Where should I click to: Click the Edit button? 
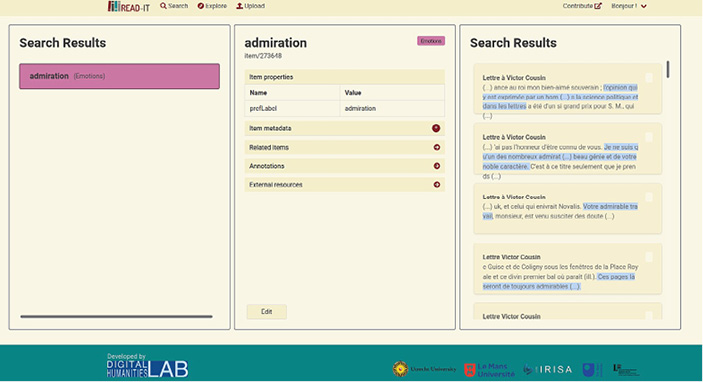coord(266,312)
